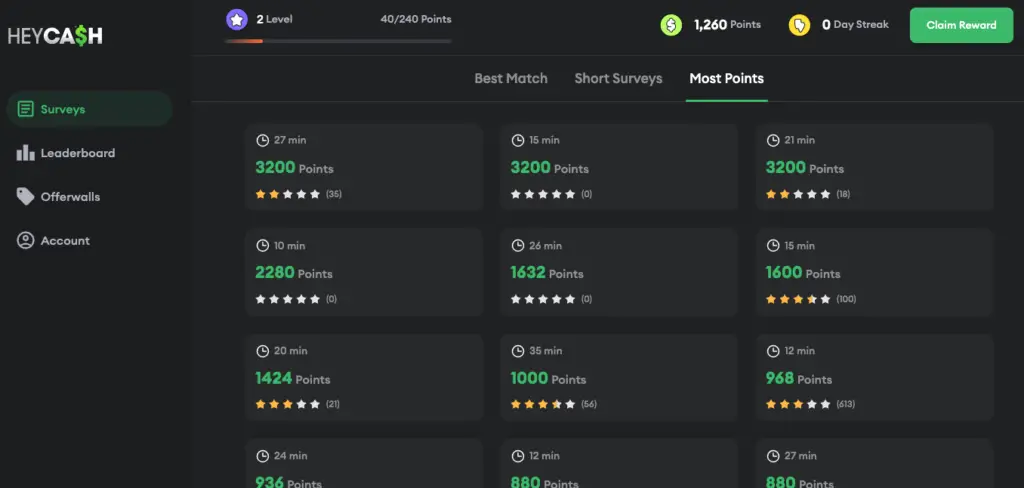Click clock icon on 27 min 3200 card
This screenshot has width=1024, height=488.
262,140
